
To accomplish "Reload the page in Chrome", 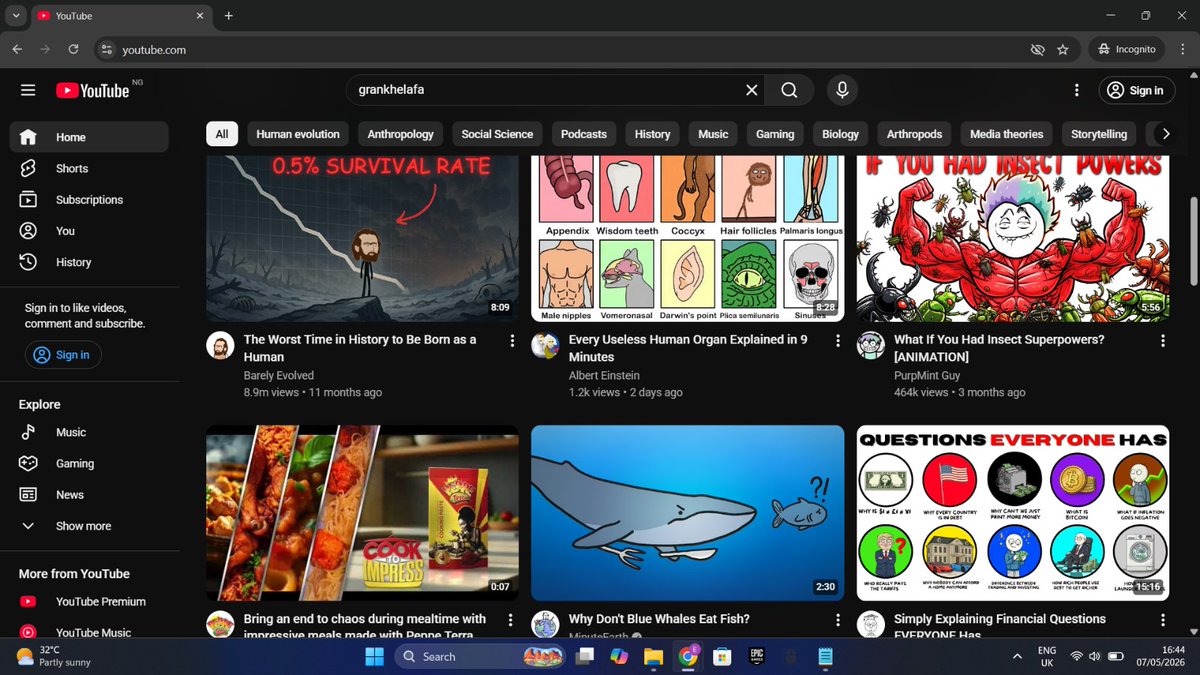I will [73, 49].
